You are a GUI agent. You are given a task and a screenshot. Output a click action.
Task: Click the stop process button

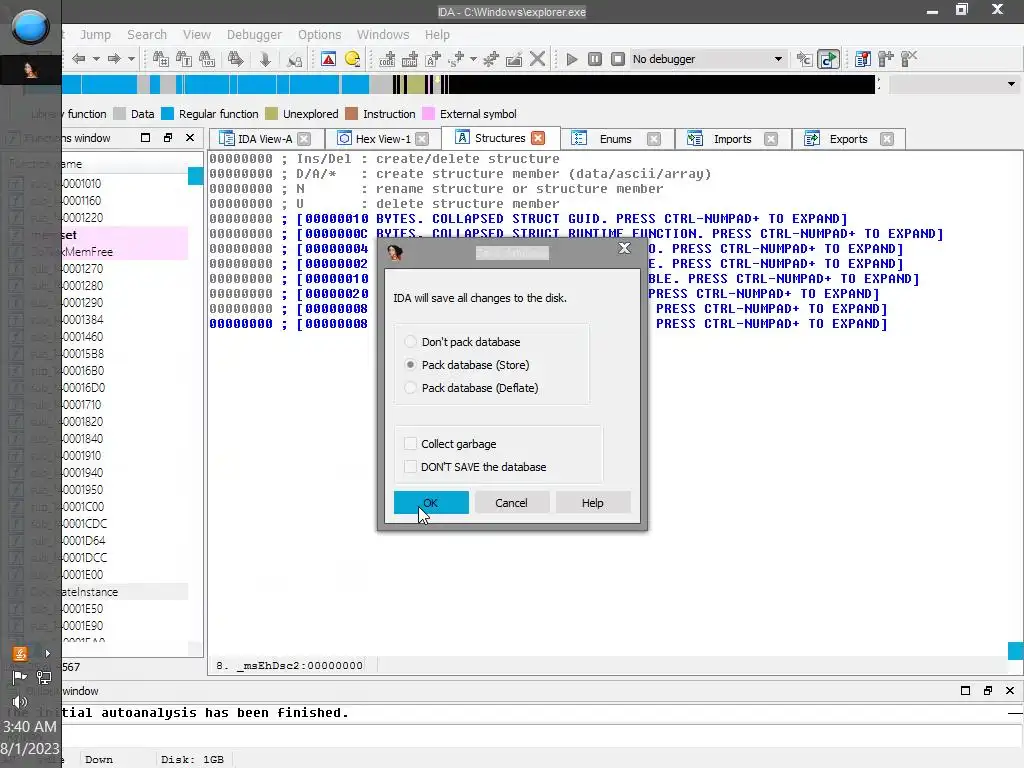(618, 59)
